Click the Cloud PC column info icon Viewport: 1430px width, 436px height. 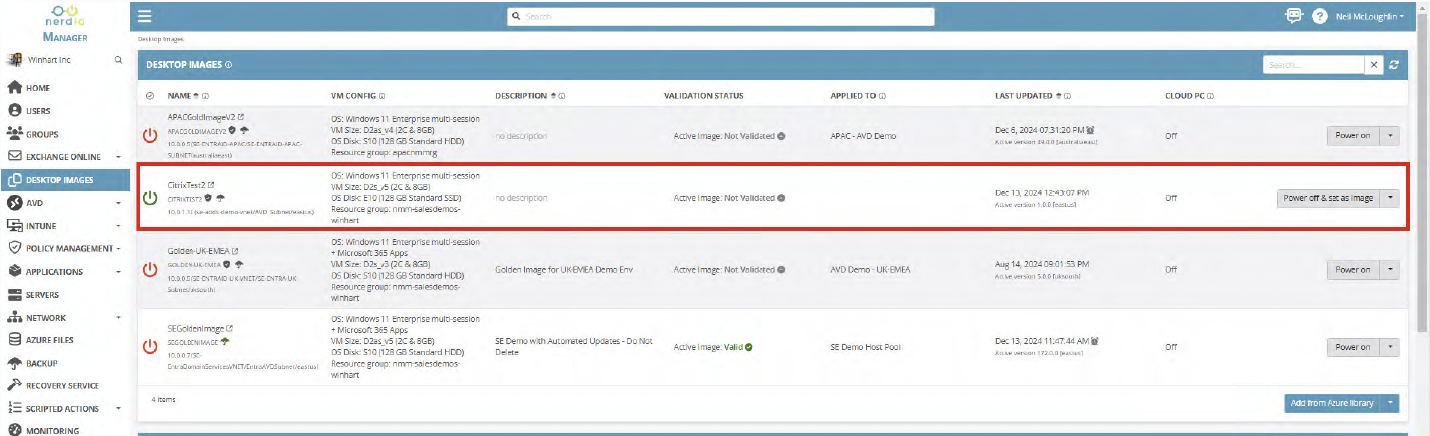(1210, 96)
